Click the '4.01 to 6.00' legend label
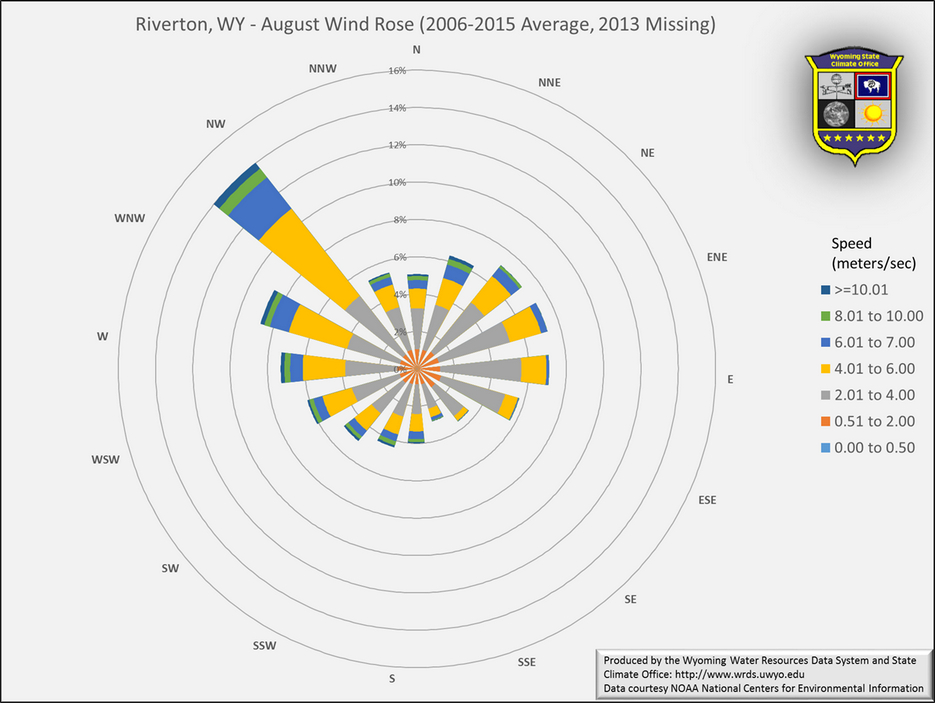 (x=874, y=368)
